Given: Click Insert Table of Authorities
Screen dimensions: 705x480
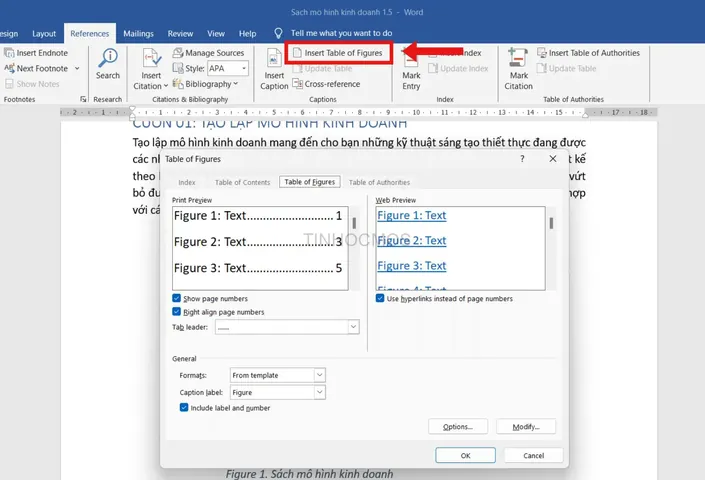Looking at the screenshot, I should [588, 53].
